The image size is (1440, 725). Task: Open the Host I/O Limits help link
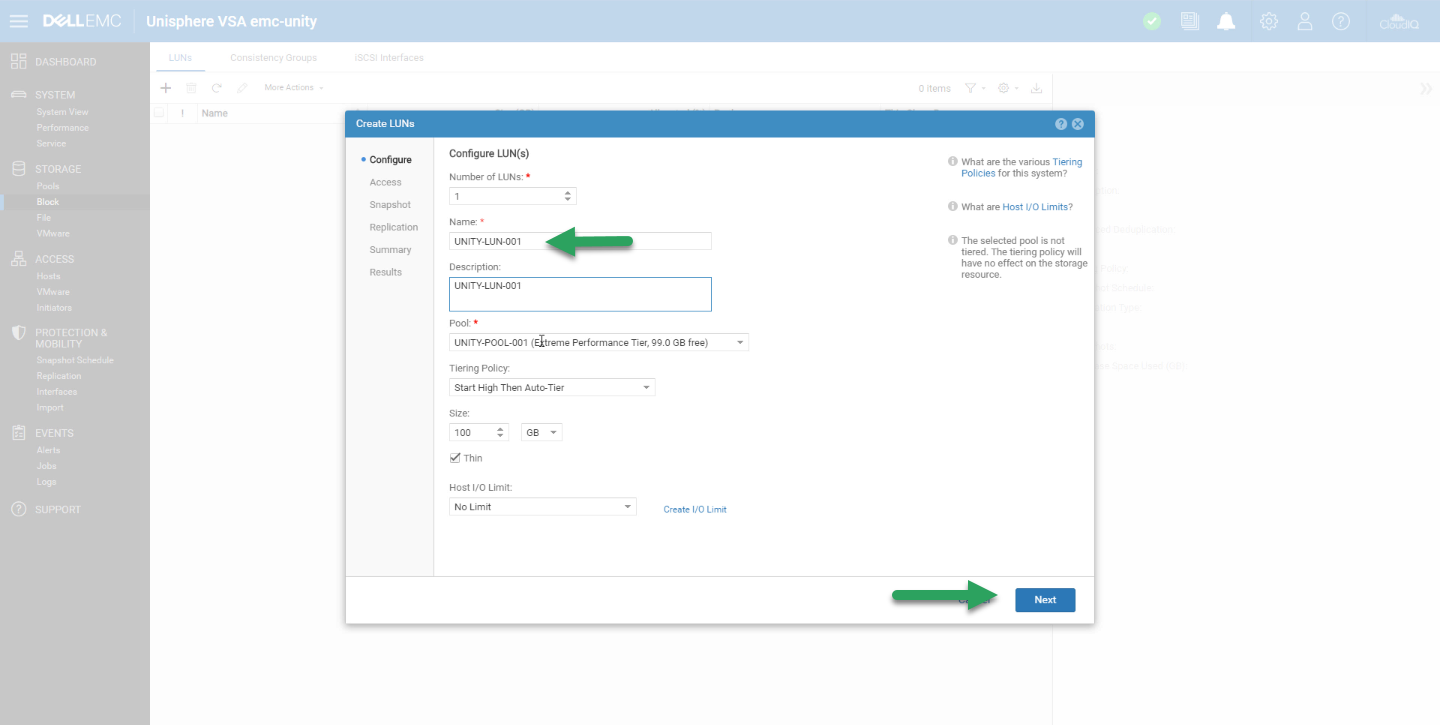pyautogui.click(x=1035, y=207)
